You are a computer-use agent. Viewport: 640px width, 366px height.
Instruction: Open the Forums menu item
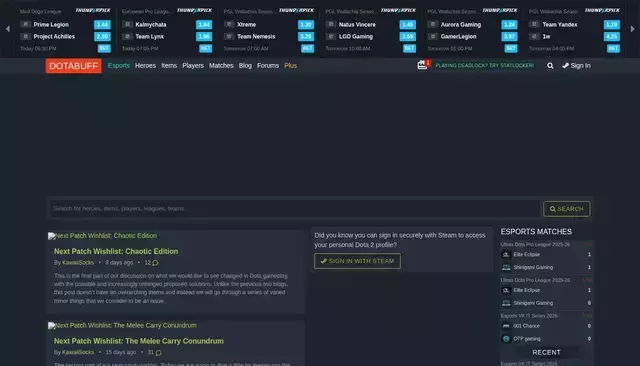[x=268, y=66]
